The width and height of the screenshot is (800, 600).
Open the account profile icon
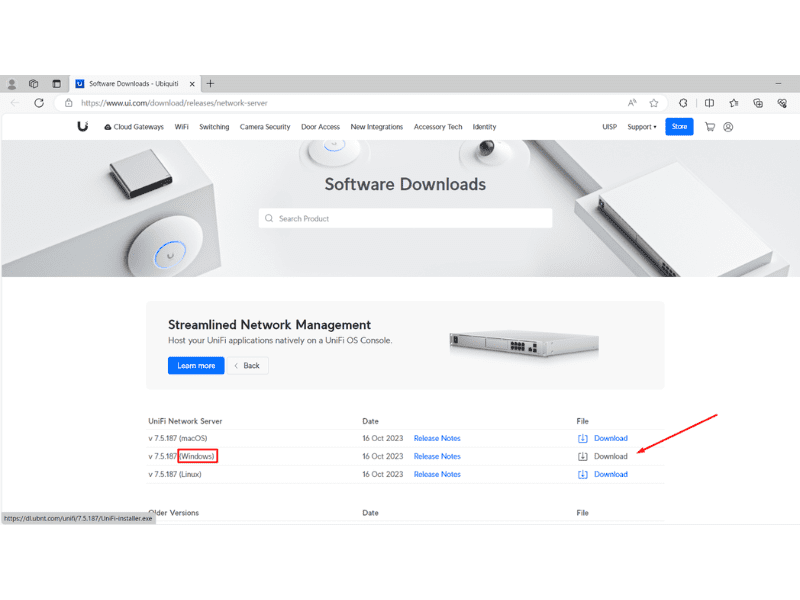point(728,126)
